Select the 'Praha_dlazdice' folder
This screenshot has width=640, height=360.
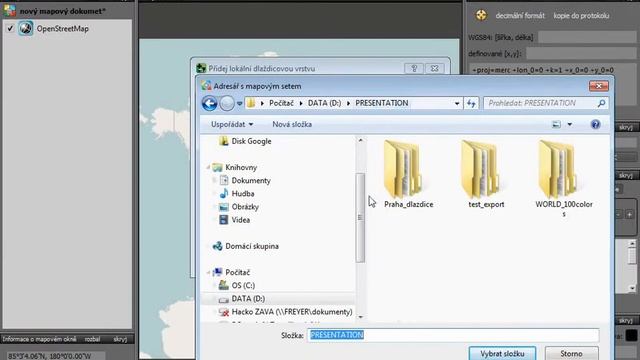408,174
